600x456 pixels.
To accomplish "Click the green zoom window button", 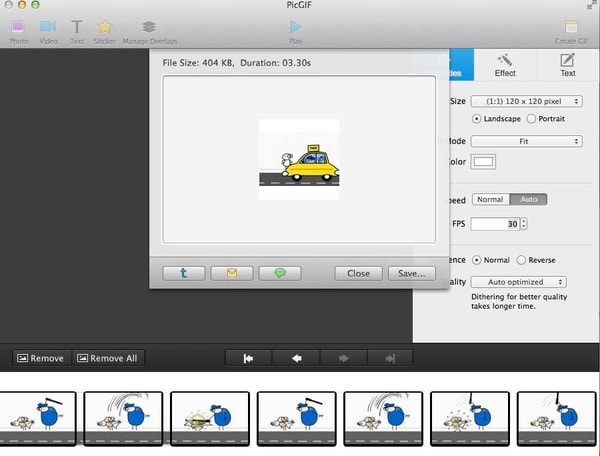I will [35, 5].
